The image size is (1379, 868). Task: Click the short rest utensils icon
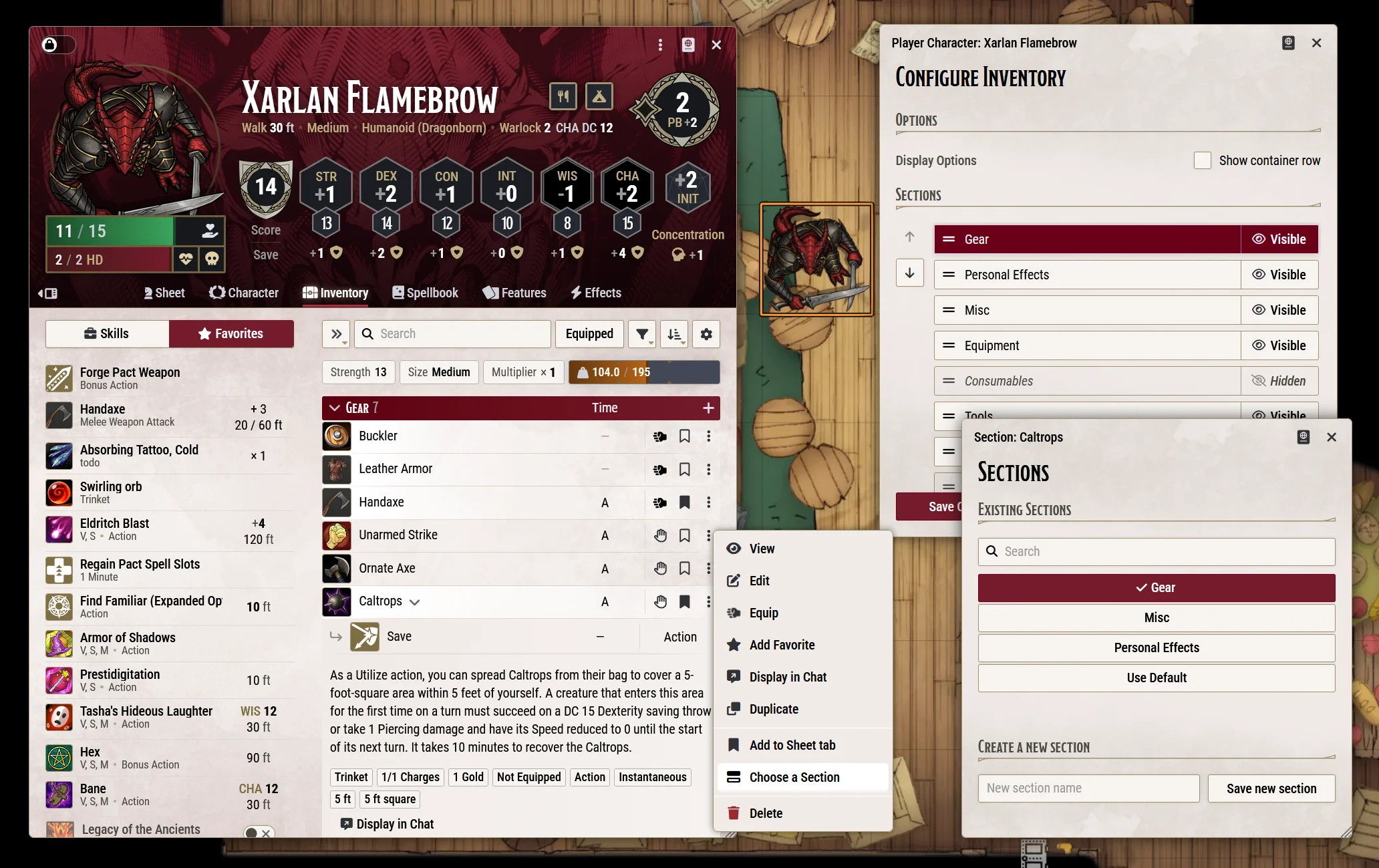point(563,97)
